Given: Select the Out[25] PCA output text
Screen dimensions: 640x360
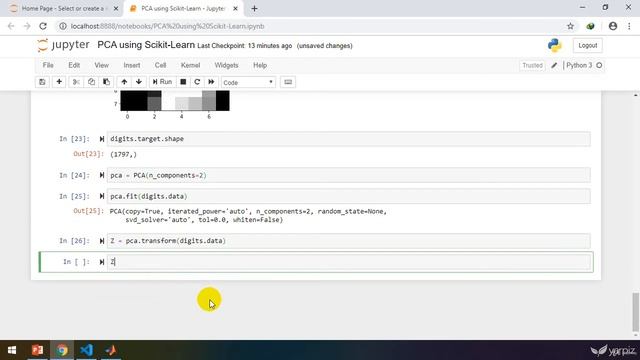Looking at the screenshot, I should pyautogui.click(x=248, y=216).
